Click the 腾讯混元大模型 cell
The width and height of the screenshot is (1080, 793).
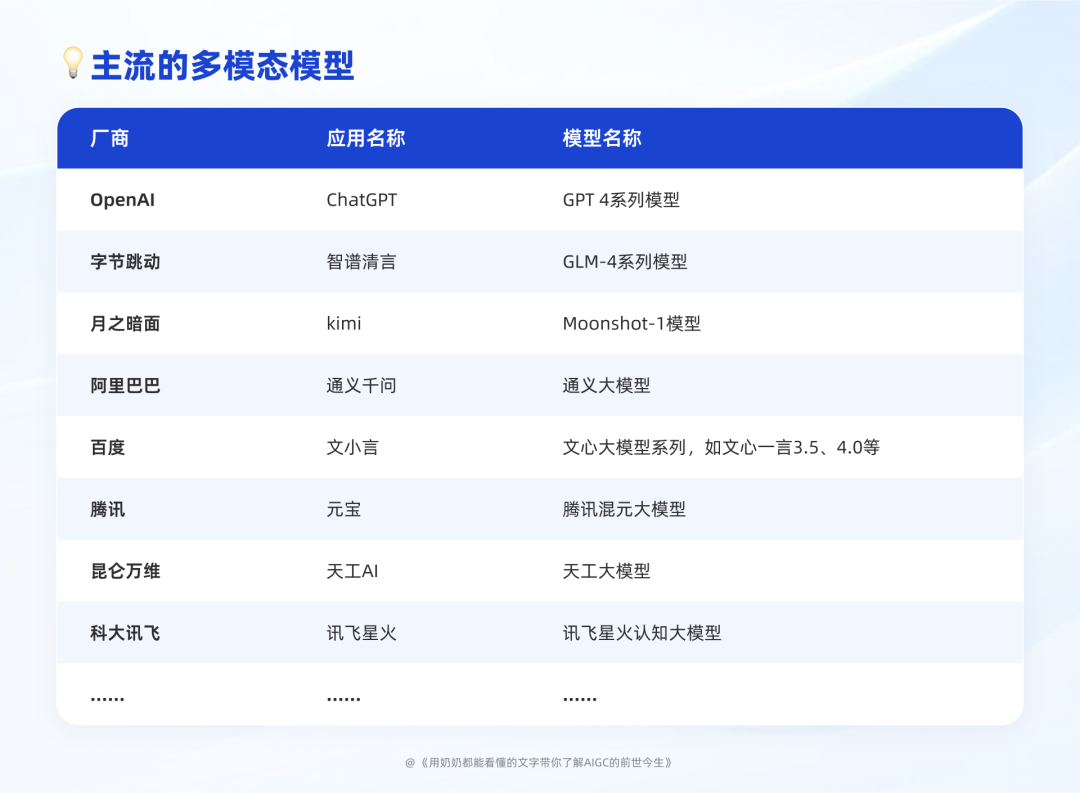624,510
